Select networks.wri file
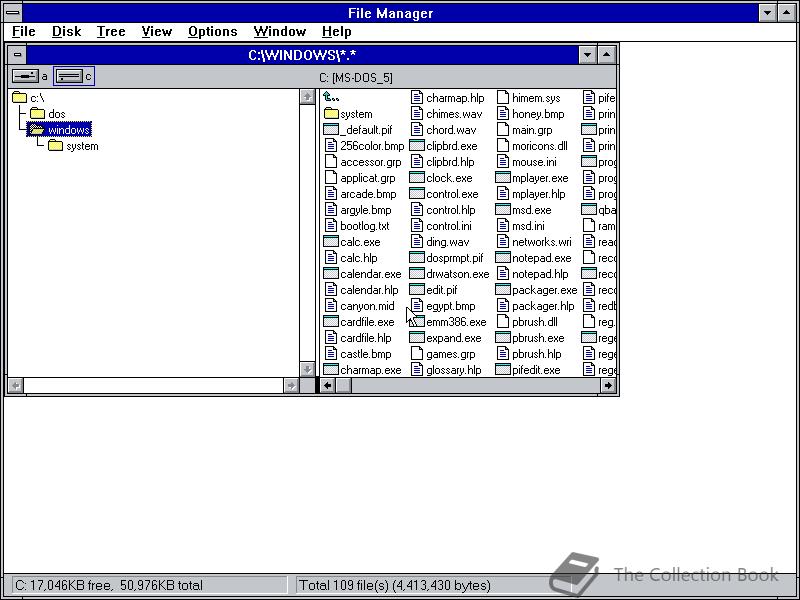The height and width of the screenshot is (600, 800). point(534,242)
